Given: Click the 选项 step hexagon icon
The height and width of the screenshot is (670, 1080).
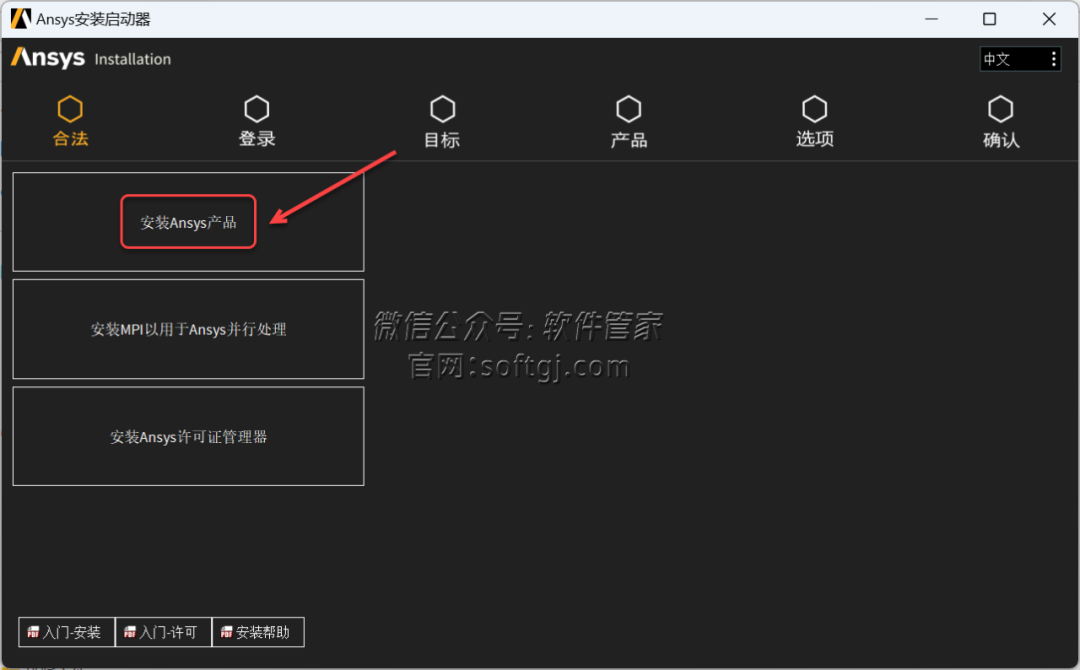Looking at the screenshot, I should click(814, 109).
